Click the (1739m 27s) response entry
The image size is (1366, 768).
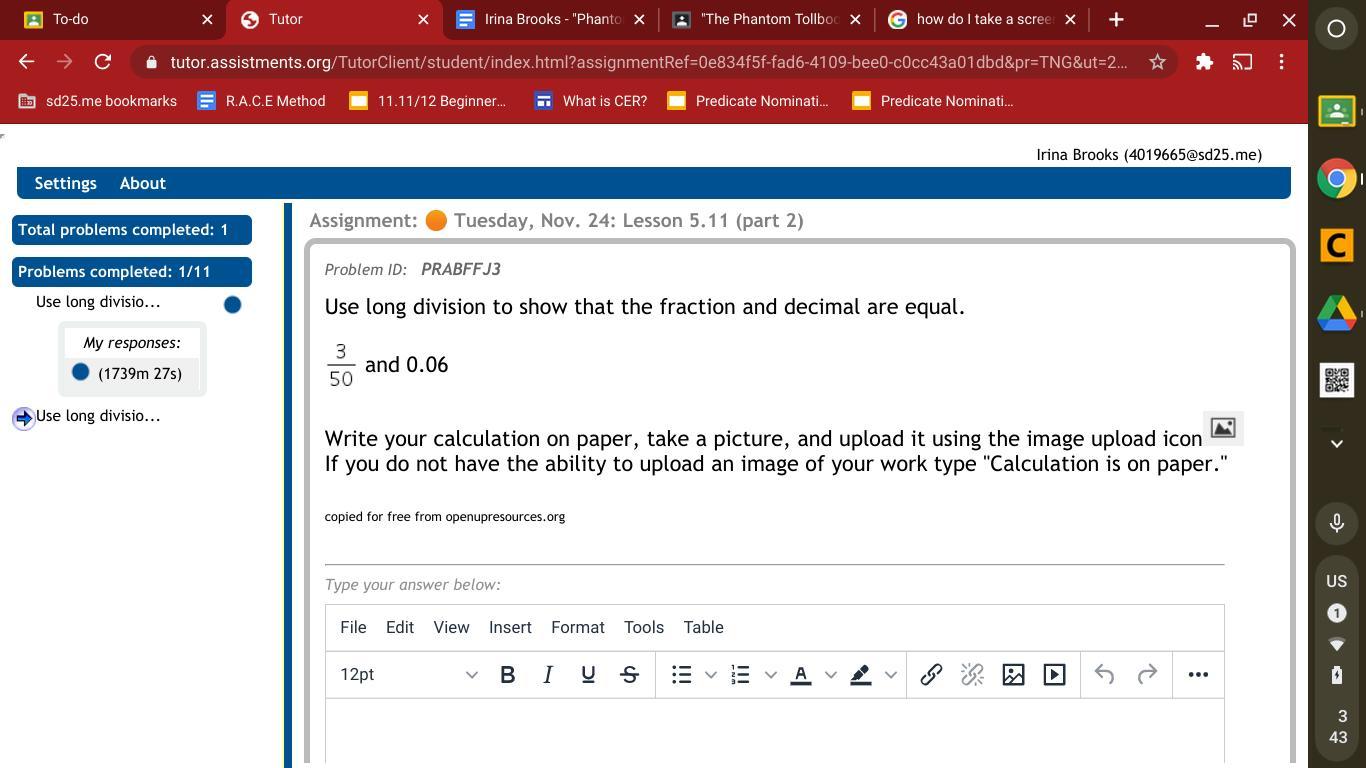tap(140, 374)
